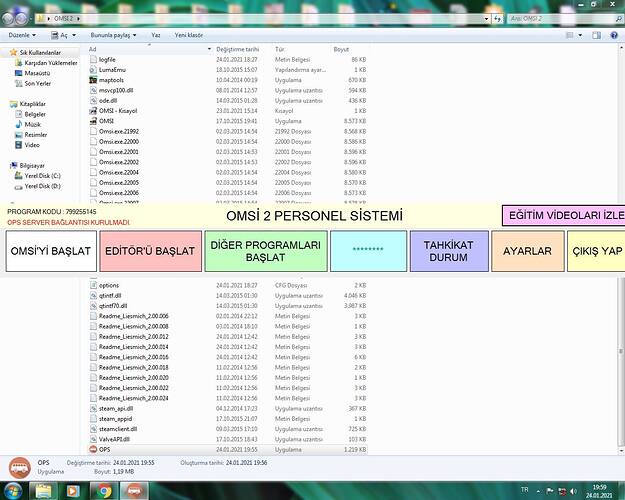
Task: Click the OMSİ'Yİ BAŞLAT button
Action: (x=51, y=251)
